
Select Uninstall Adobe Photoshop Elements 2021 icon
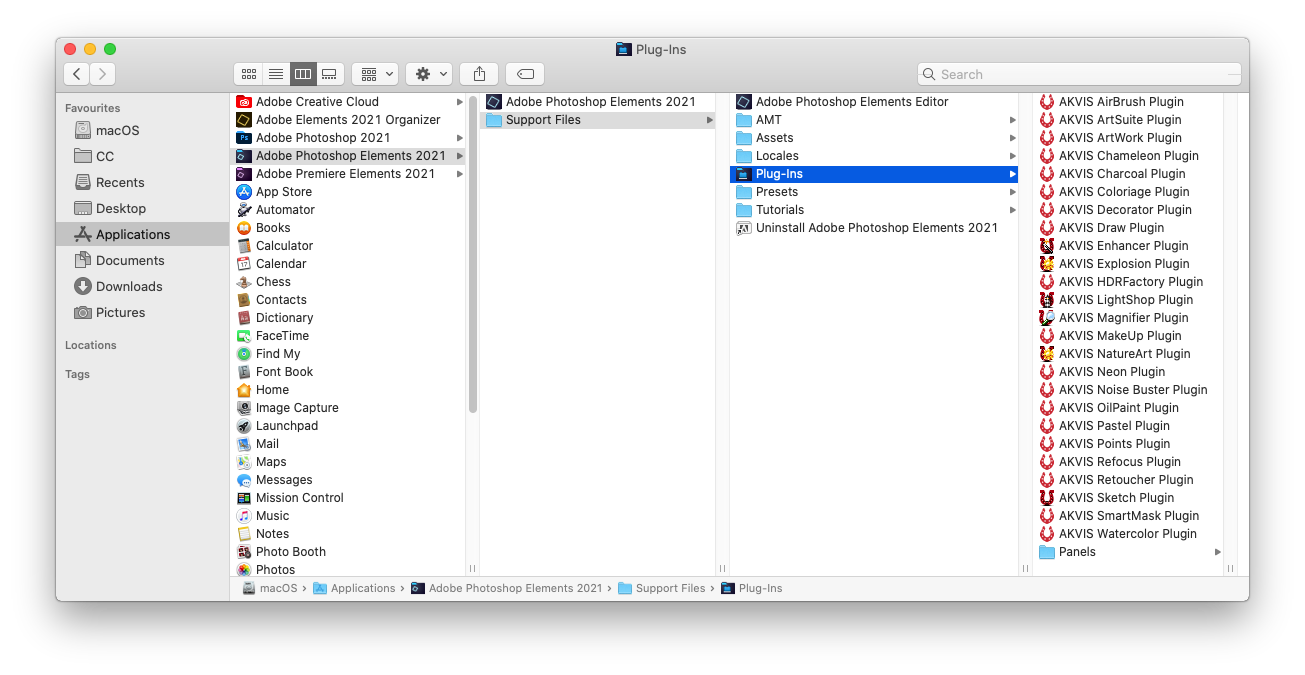(x=744, y=228)
